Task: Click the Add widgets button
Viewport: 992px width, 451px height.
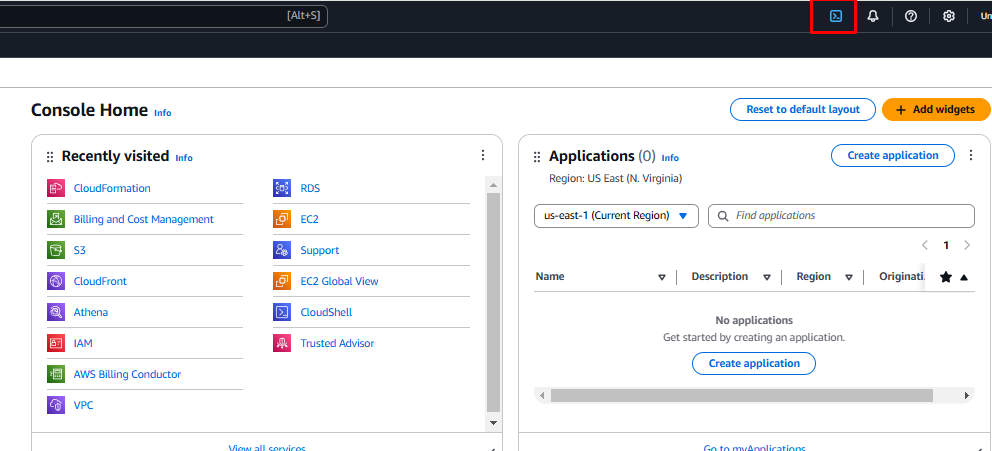Action: [936, 109]
